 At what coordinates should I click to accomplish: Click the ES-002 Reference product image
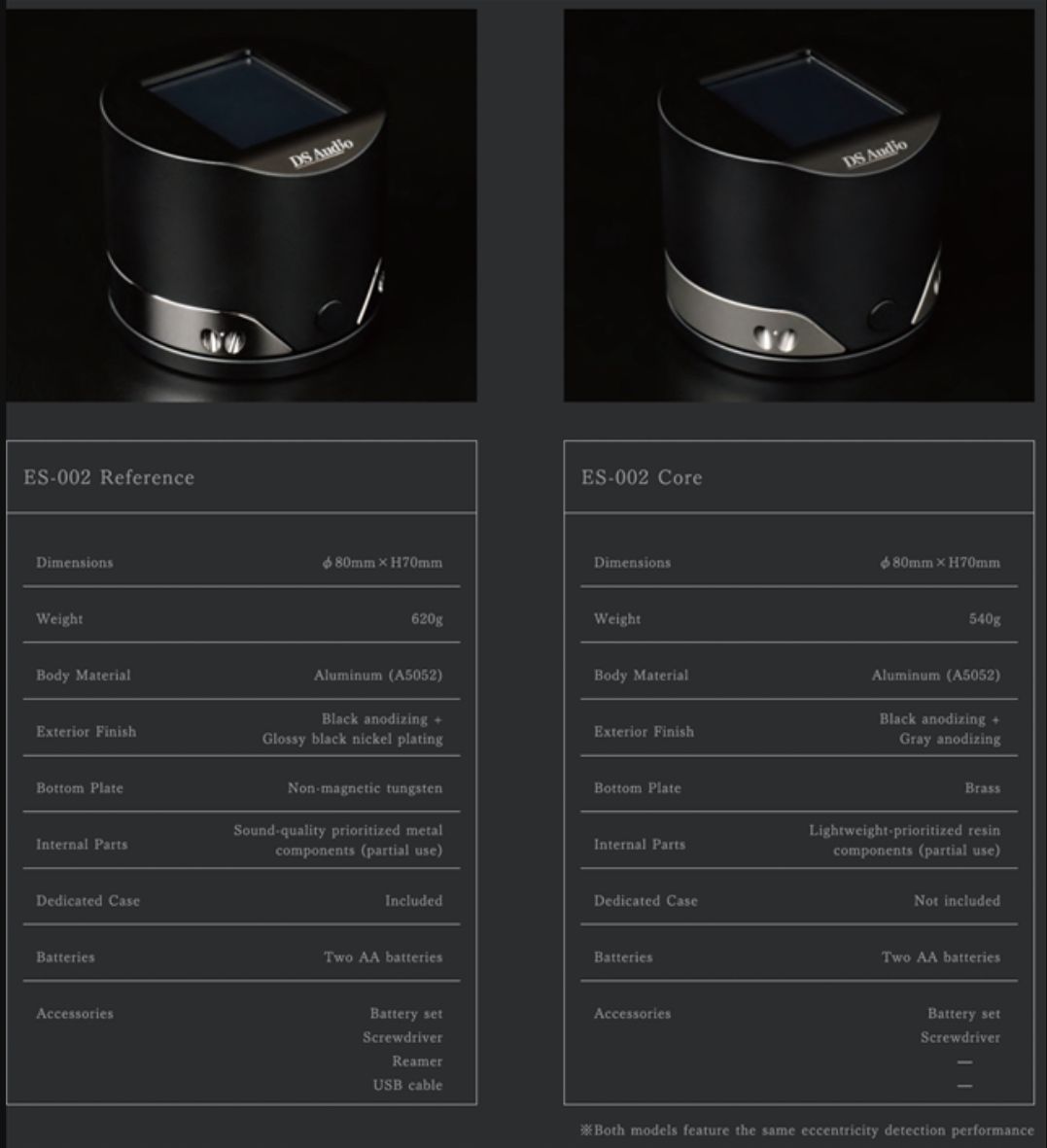[242, 205]
